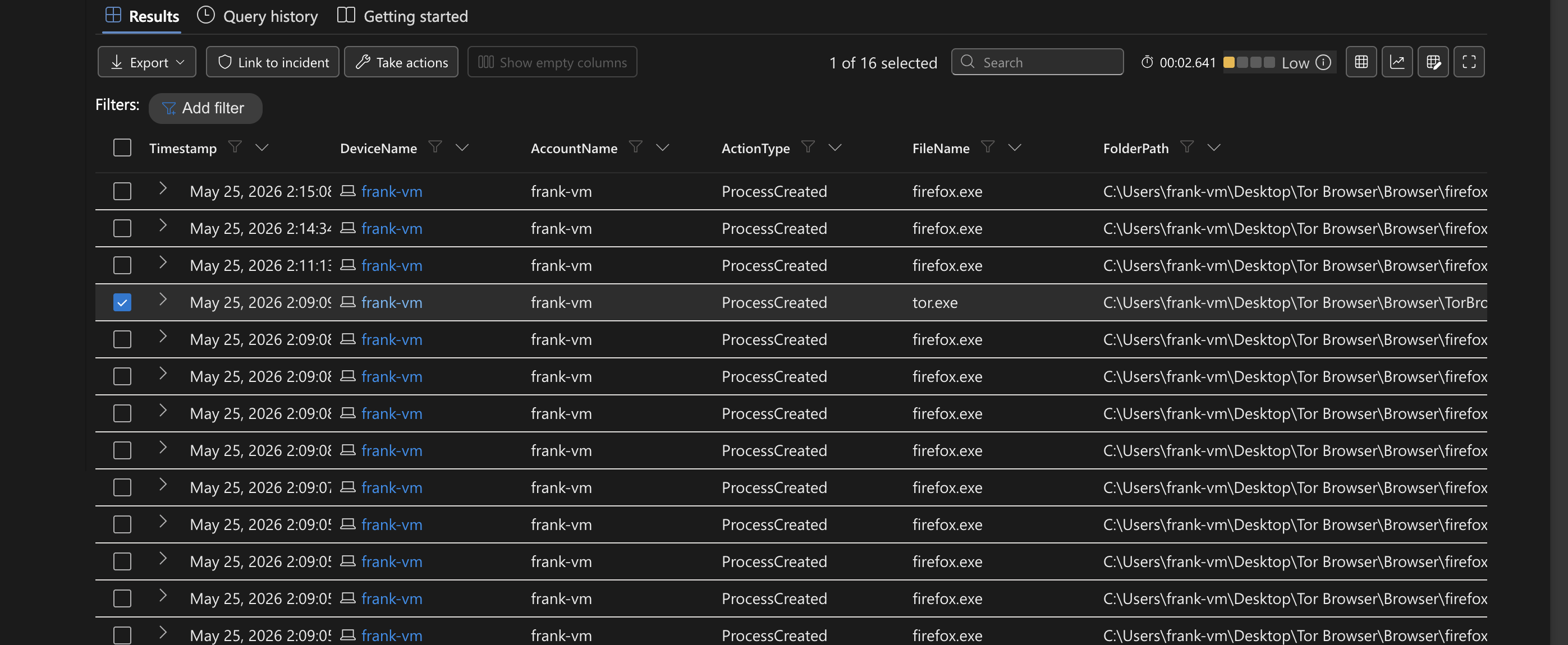Open DeviceName column chevron menu

coord(462,148)
